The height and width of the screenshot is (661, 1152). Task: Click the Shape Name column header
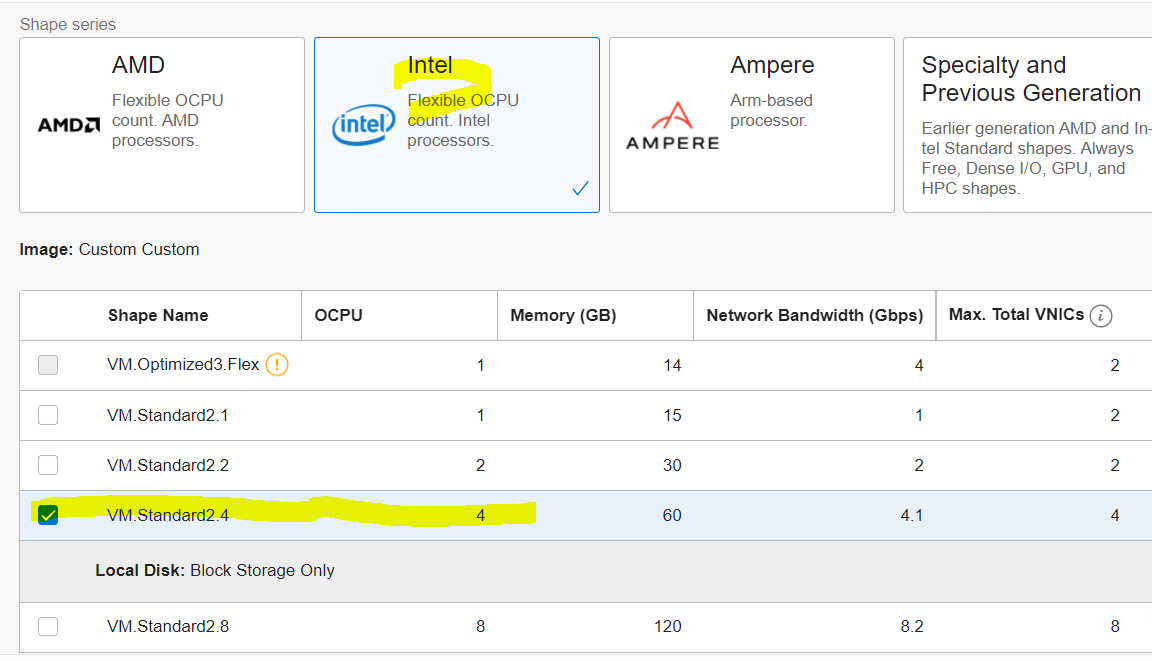(158, 315)
